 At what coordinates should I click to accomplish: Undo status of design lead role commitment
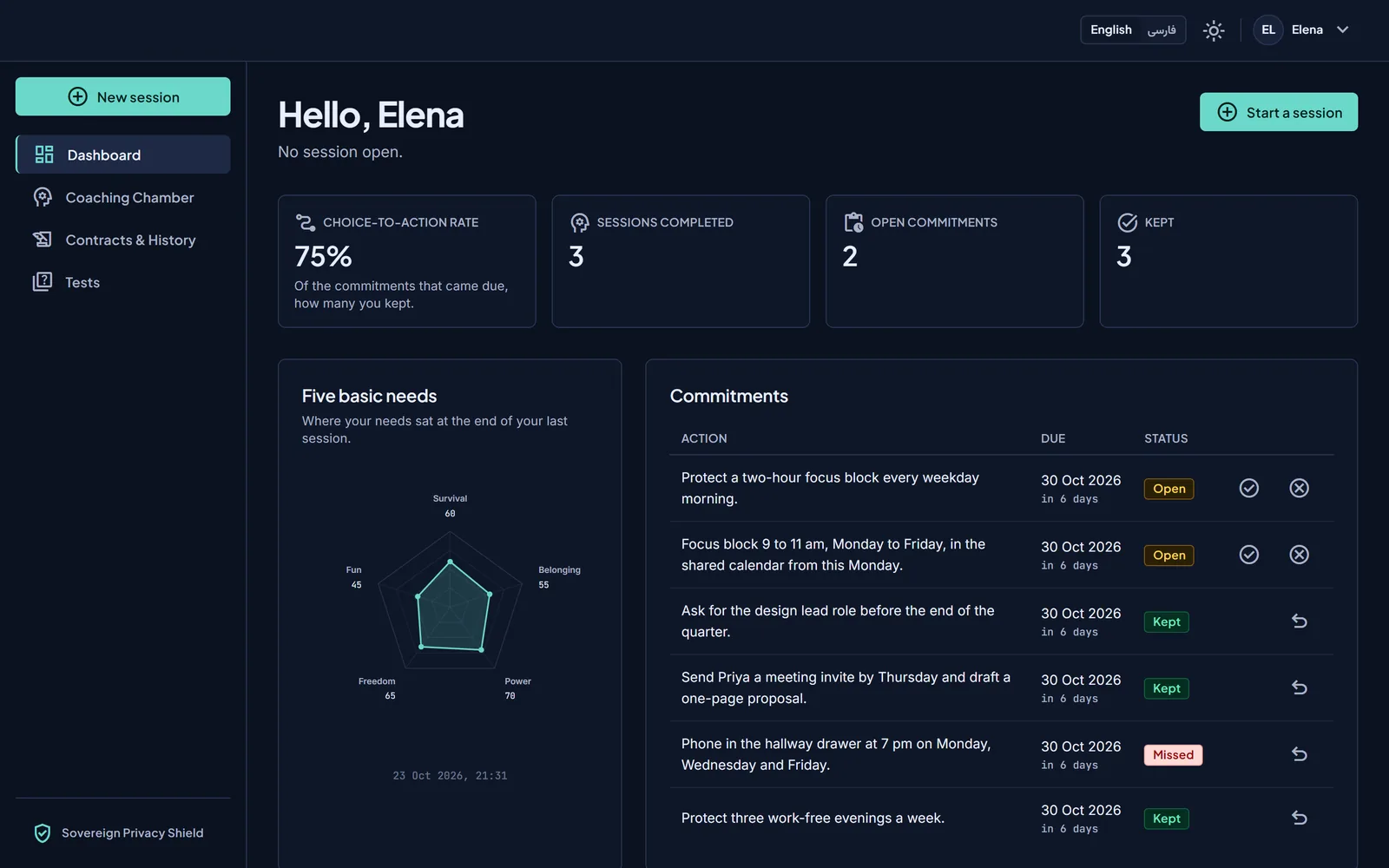(1299, 621)
